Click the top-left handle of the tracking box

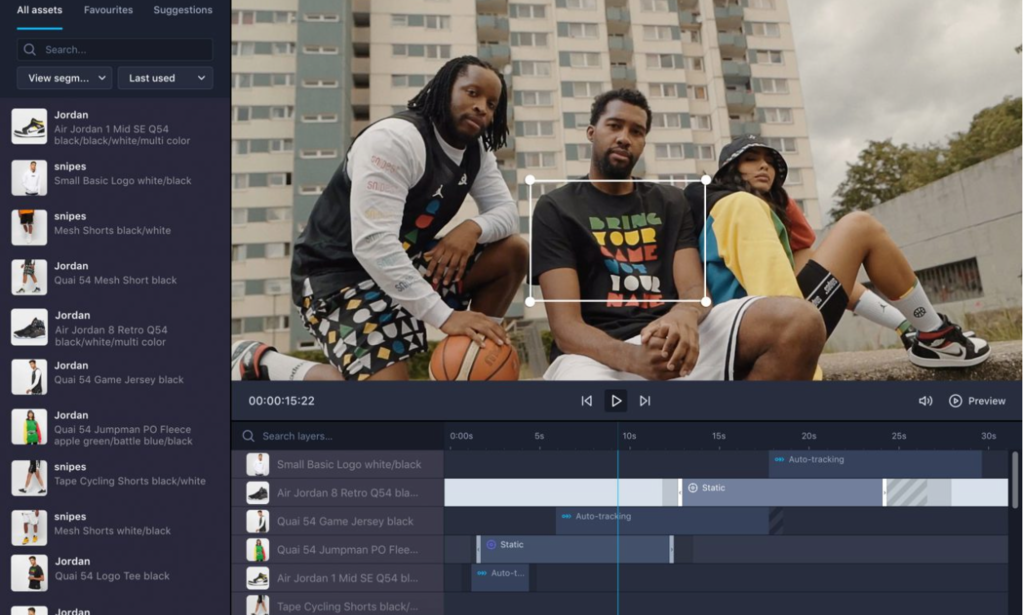coord(530,180)
